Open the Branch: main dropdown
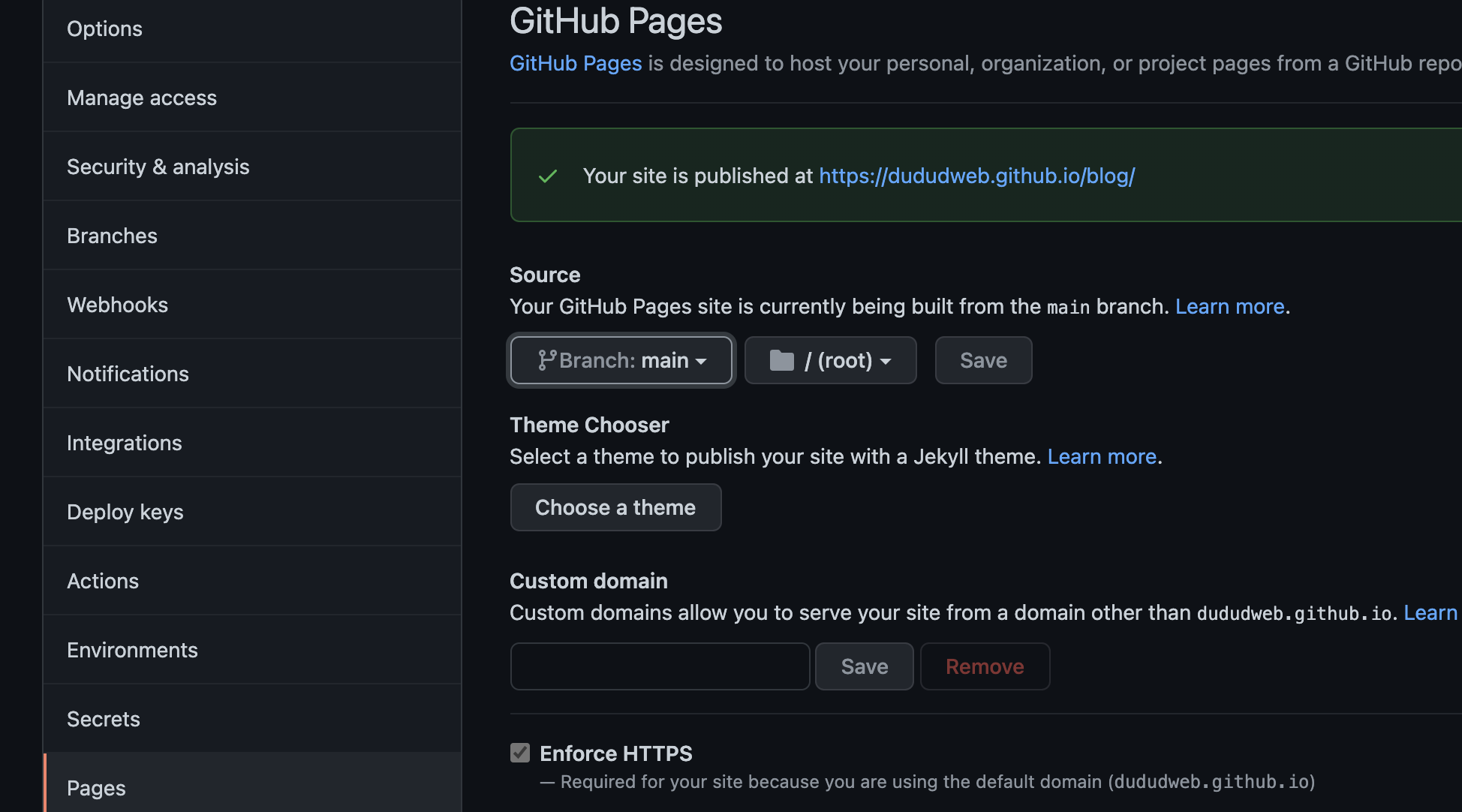 [621, 361]
